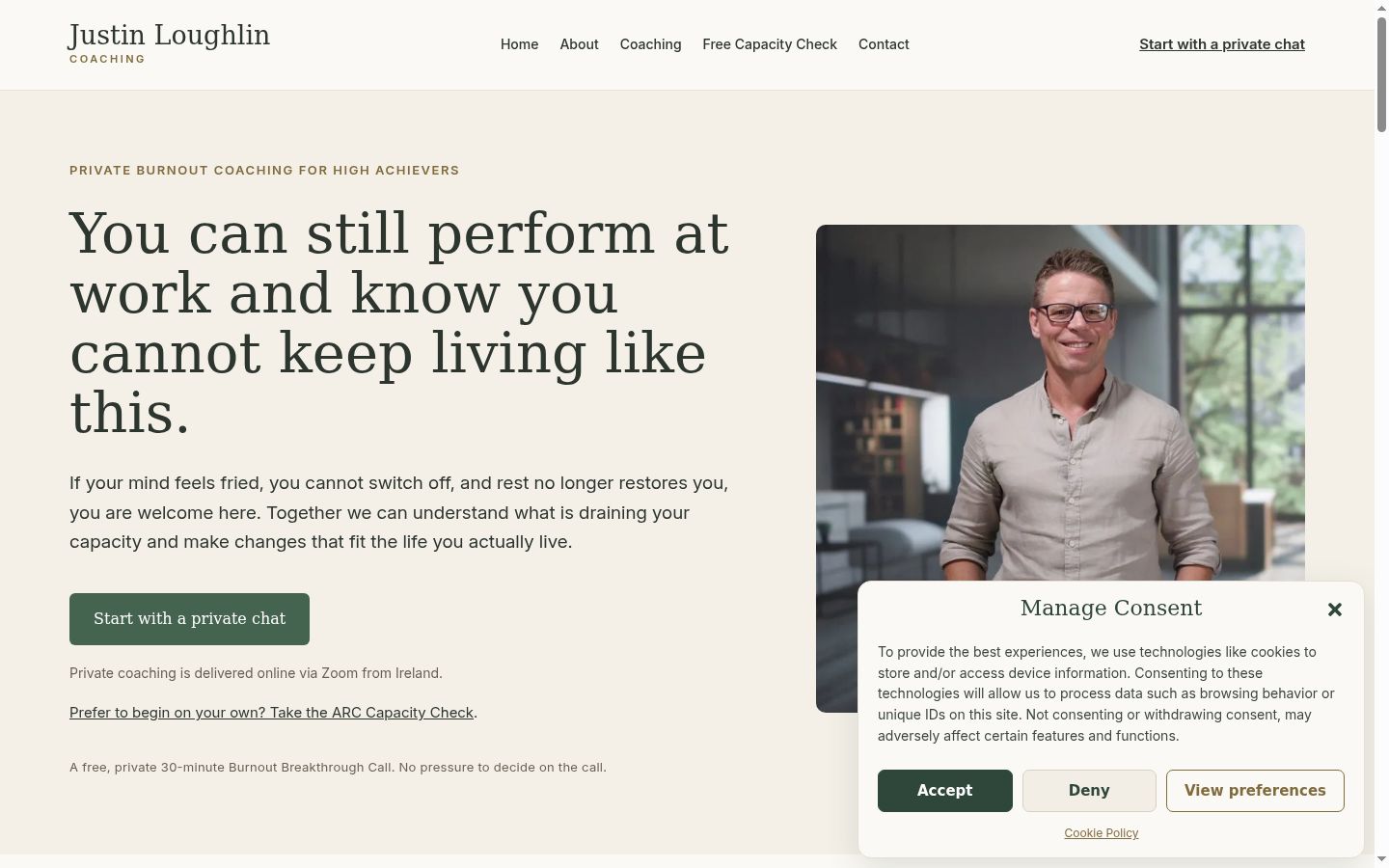Image resolution: width=1389 pixels, height=868 pixels.
Task: Select Free Capacity Check in navigation
Action: (x=770, y=44)
